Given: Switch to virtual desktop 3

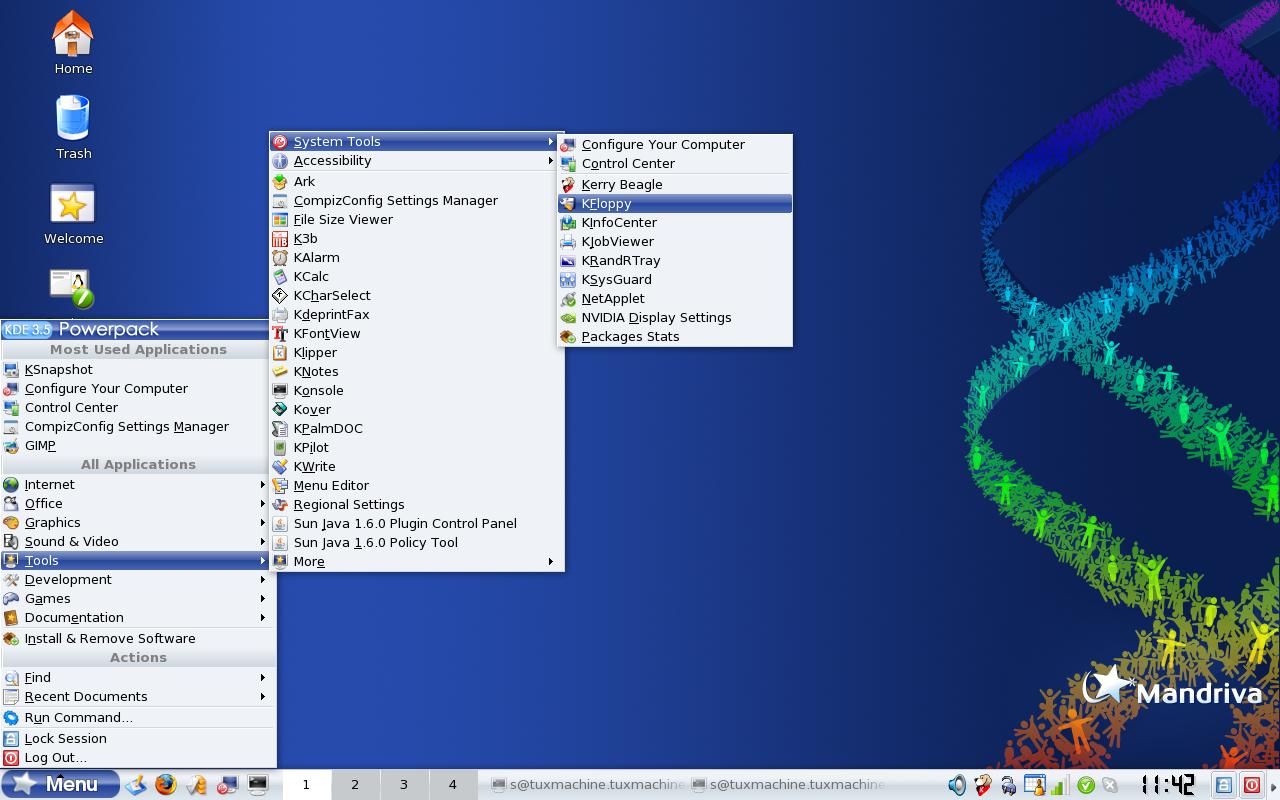Looking at the screenshot, I should 404,785.
